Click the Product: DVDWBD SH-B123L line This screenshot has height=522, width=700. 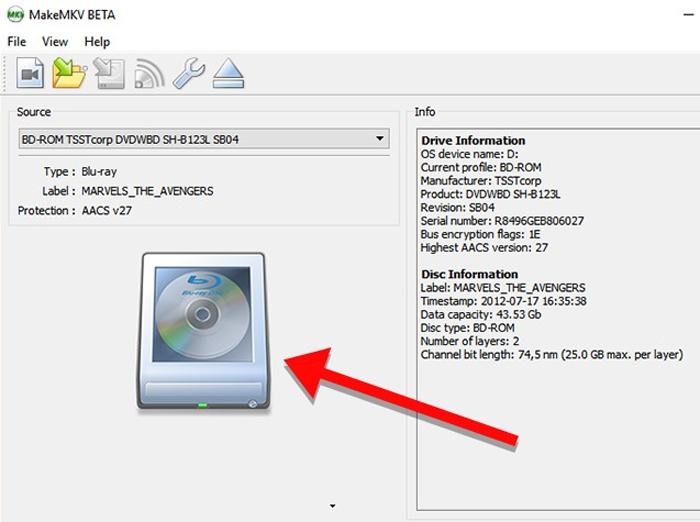coord(490,194)
